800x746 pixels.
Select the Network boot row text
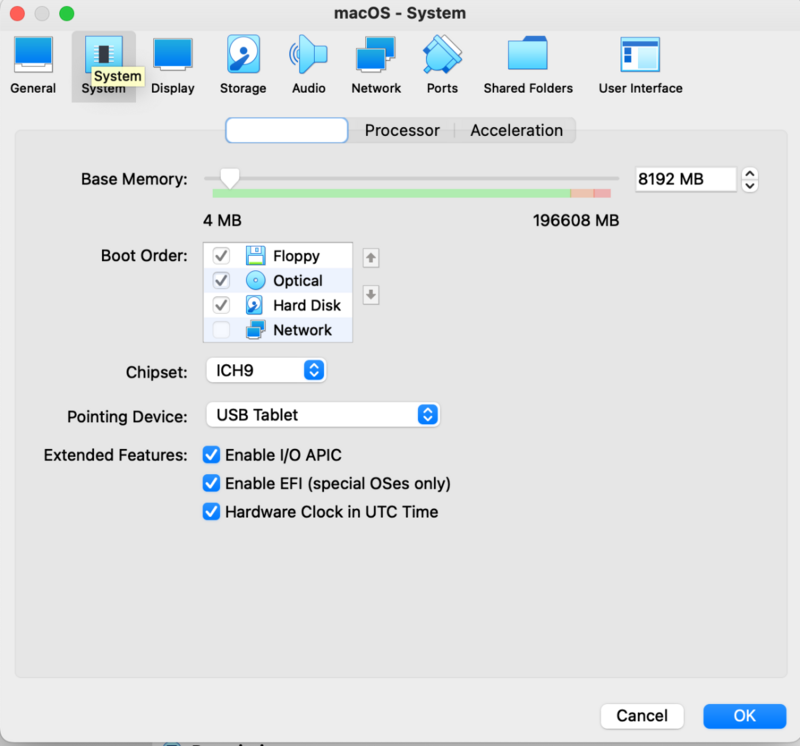pyautogui.click(x=303, y=330)
